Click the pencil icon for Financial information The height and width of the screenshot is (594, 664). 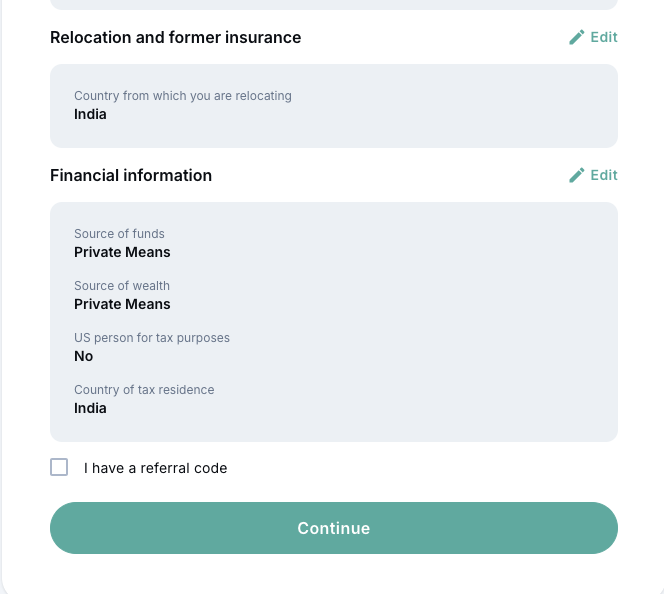point(576,175)
